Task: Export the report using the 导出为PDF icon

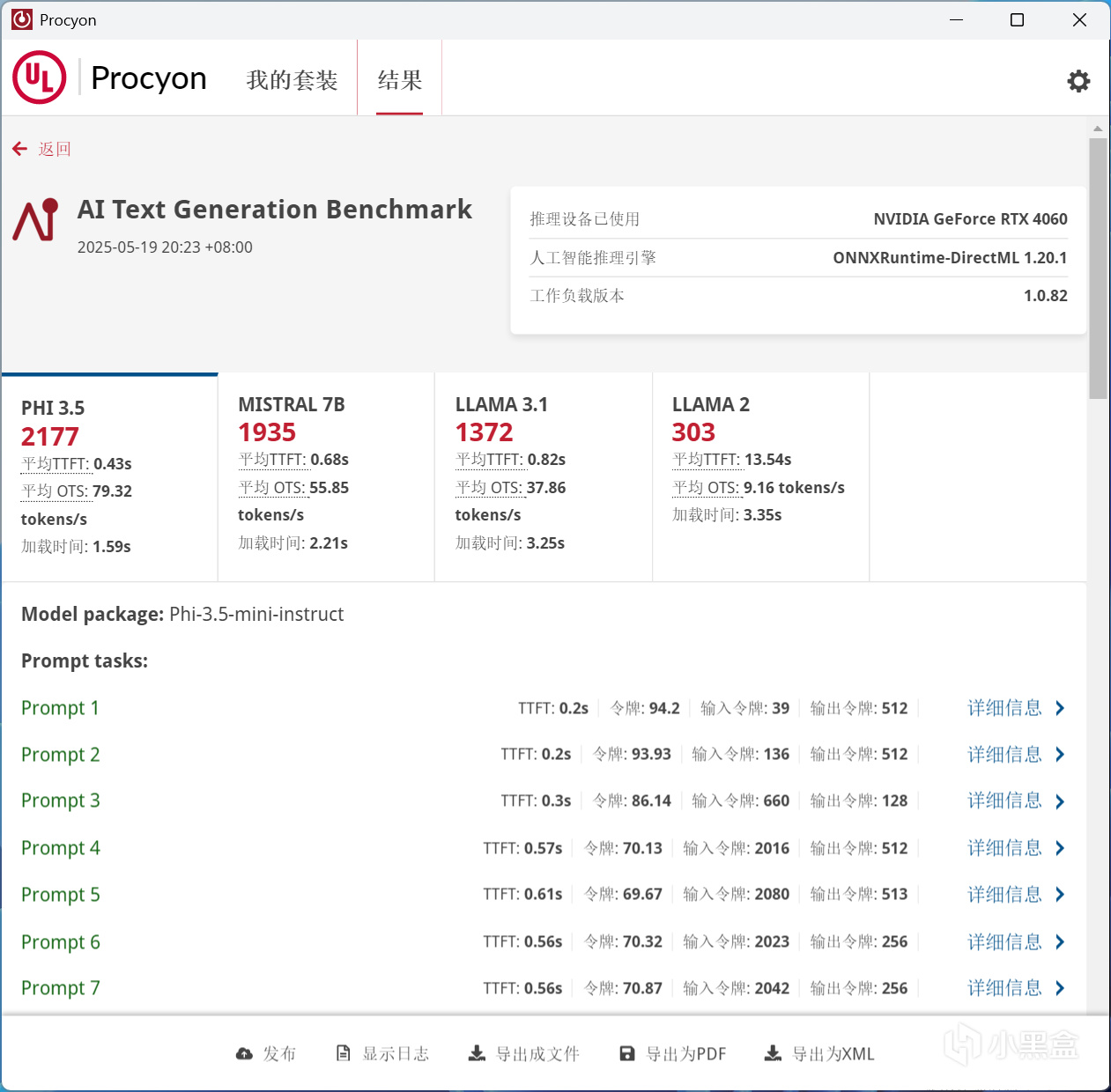Action: (626, 1052)
